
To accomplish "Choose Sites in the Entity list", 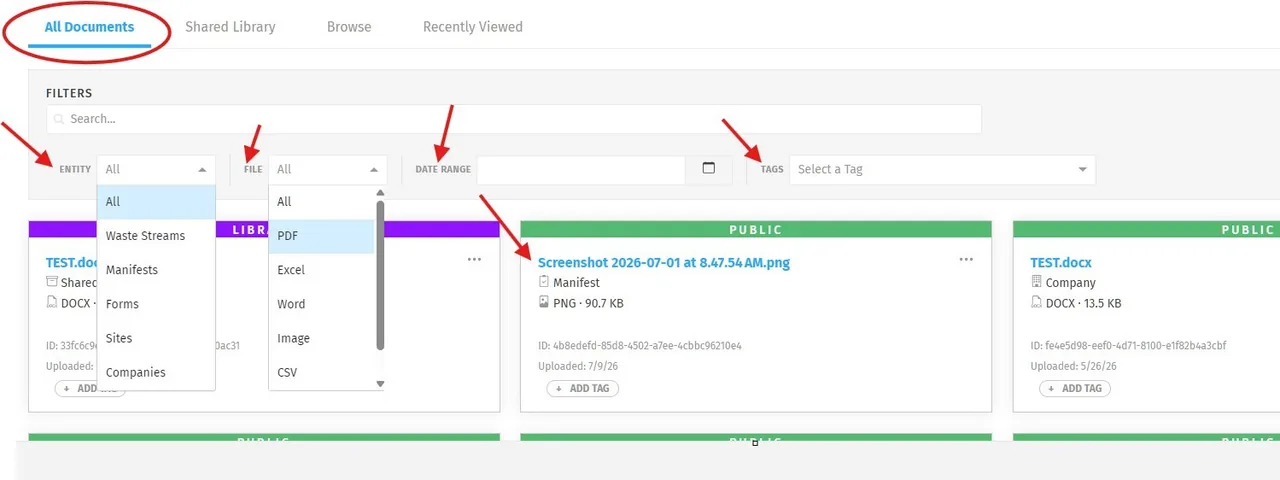I will (x=156, y=338).
